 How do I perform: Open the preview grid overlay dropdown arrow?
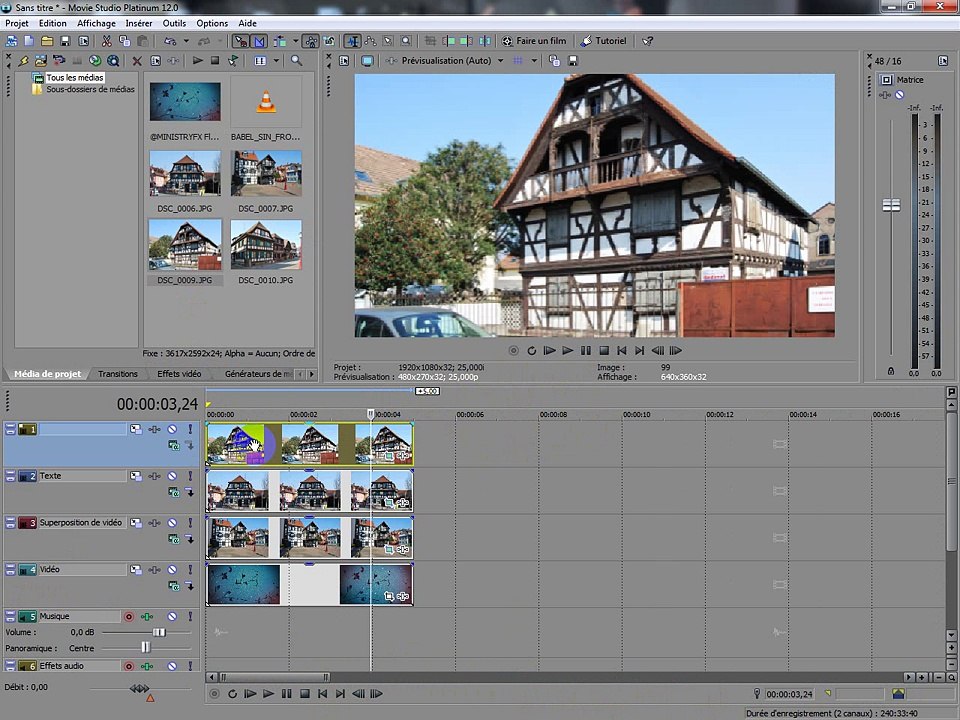tap(534, 61)
